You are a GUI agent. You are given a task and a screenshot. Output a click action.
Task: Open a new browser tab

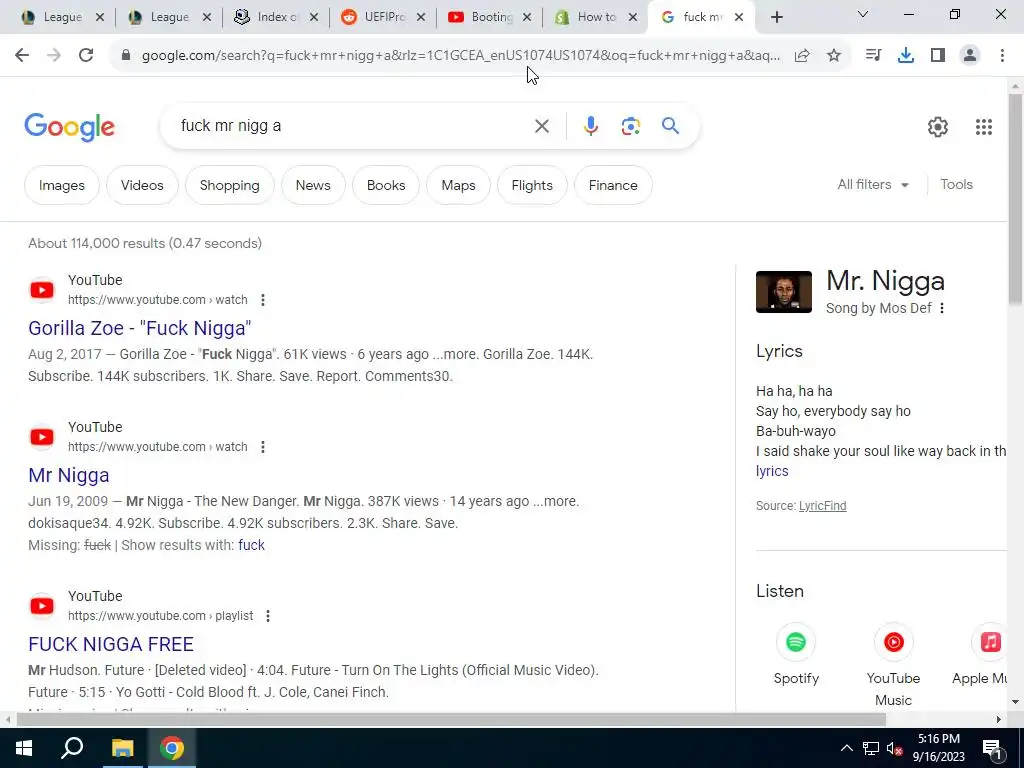(x=776, y=18)
